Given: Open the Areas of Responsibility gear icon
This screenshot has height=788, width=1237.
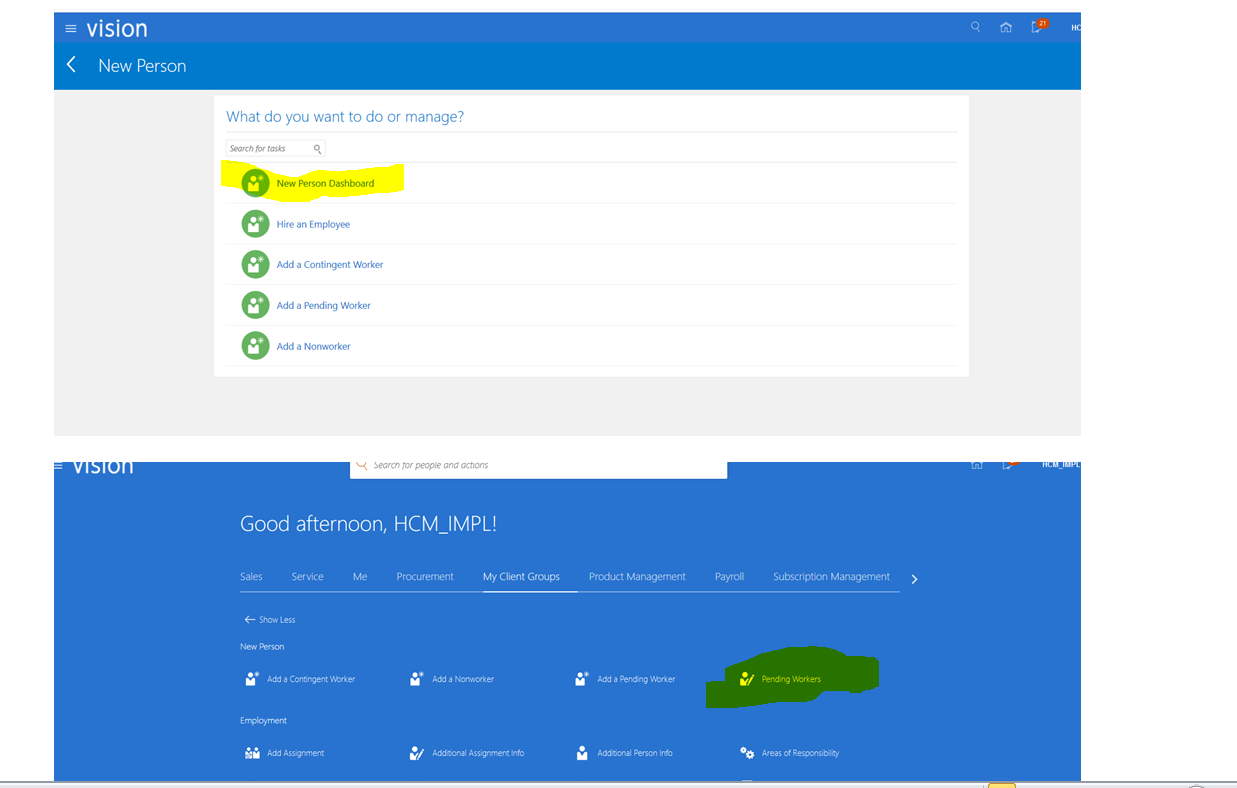Looking at the screenshot, I should tap(748, 752).
